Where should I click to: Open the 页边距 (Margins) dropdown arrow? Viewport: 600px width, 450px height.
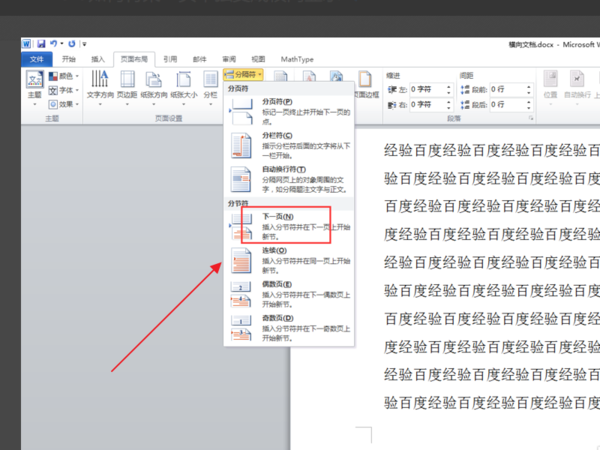click(x=127, y=104)
